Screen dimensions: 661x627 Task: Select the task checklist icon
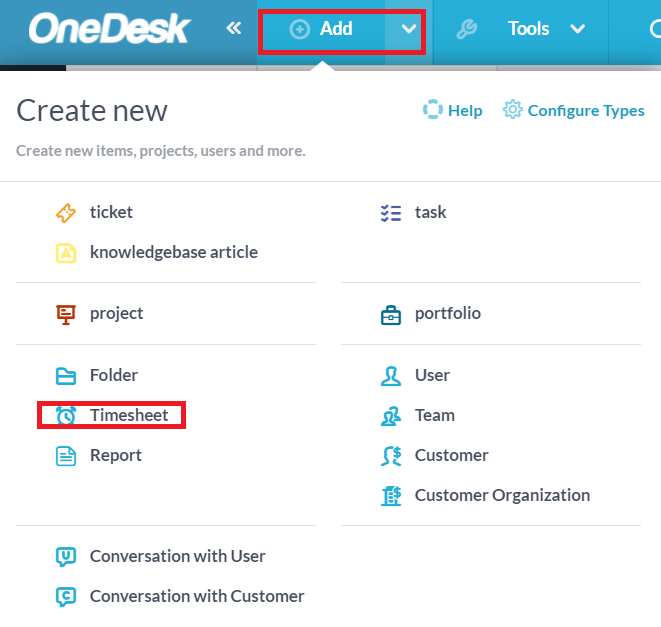391,213
